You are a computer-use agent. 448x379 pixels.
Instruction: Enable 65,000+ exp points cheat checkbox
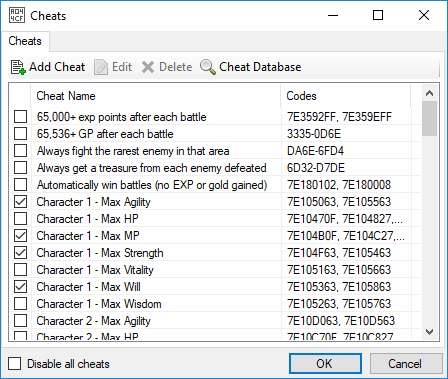21,117
